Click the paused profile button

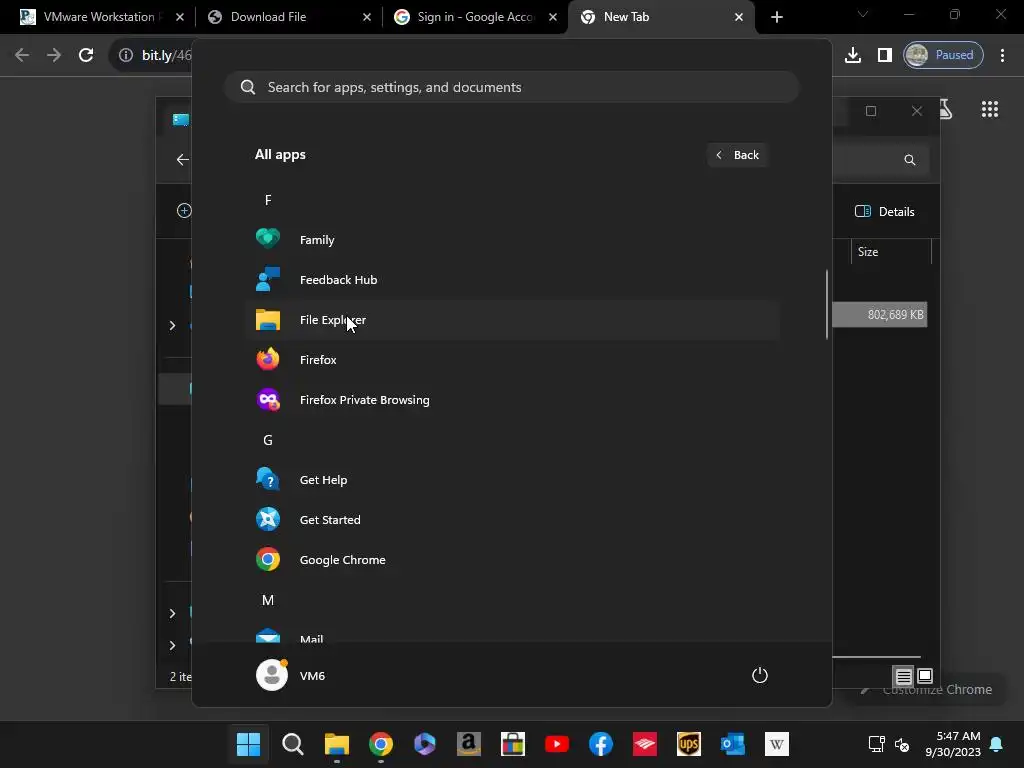click(x=943, y=55)
